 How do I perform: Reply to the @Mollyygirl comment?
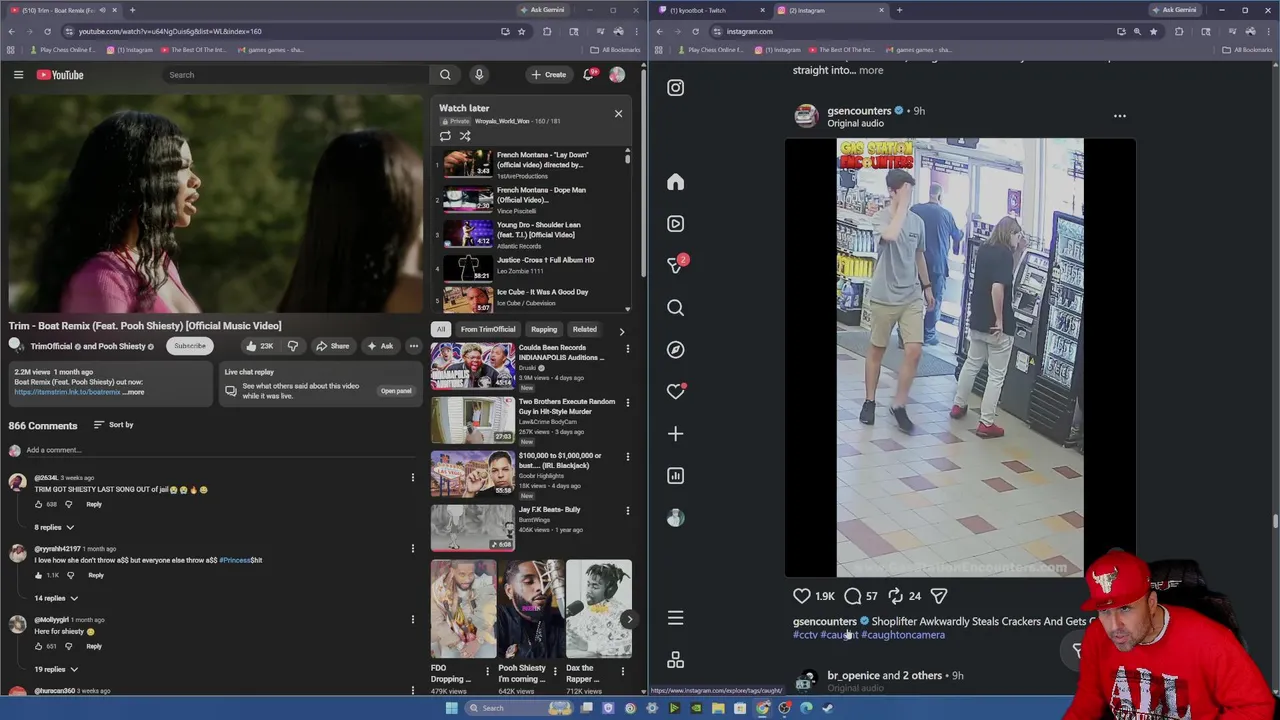pos(94,646)
